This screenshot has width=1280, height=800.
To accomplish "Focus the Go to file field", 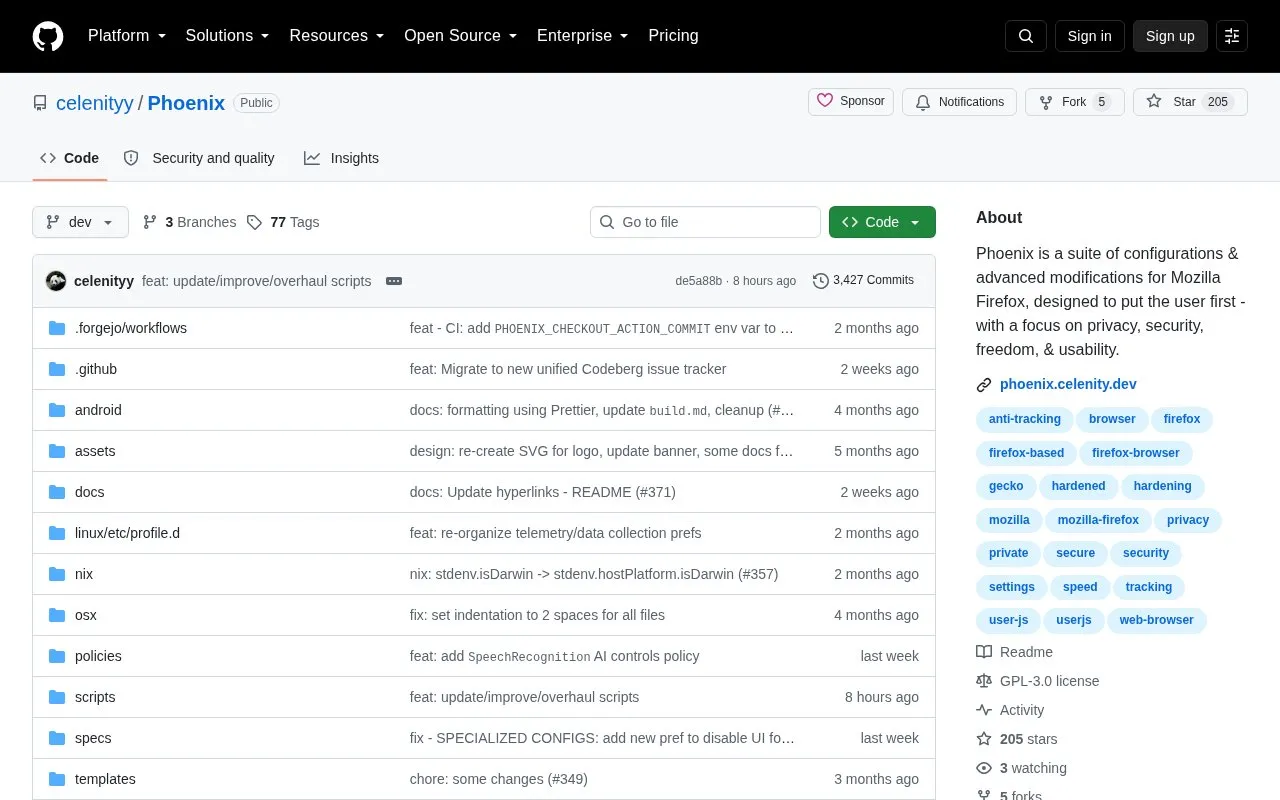I will [x=705, y=222].
